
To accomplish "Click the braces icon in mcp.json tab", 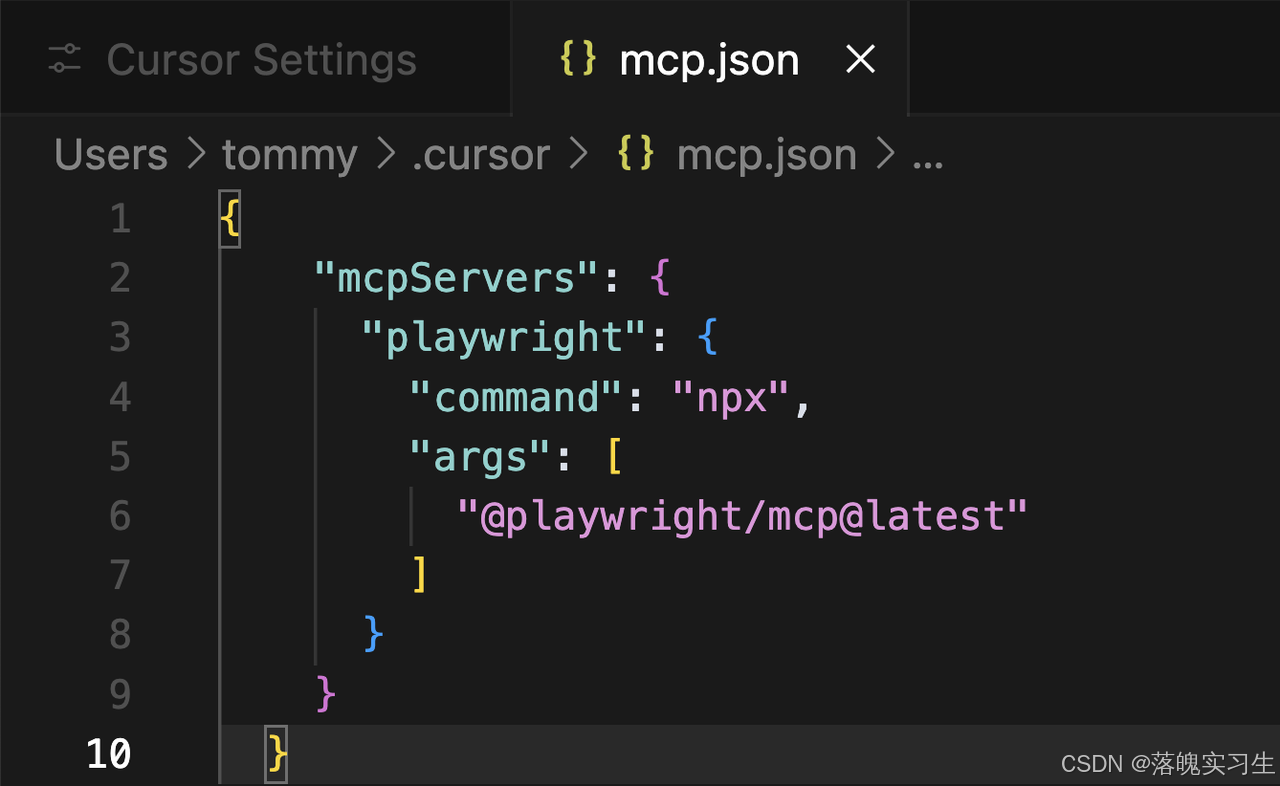I will click(578, 58).
